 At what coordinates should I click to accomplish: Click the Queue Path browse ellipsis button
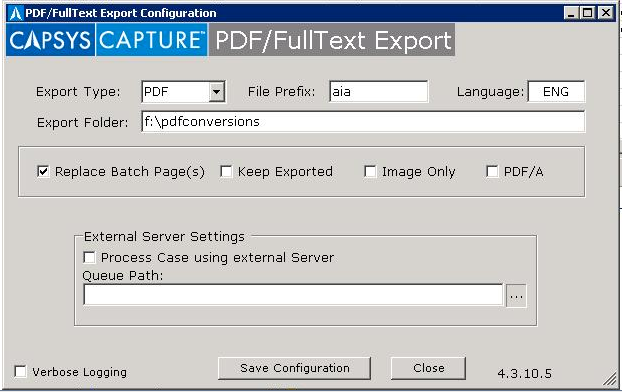tap(516, 296)
